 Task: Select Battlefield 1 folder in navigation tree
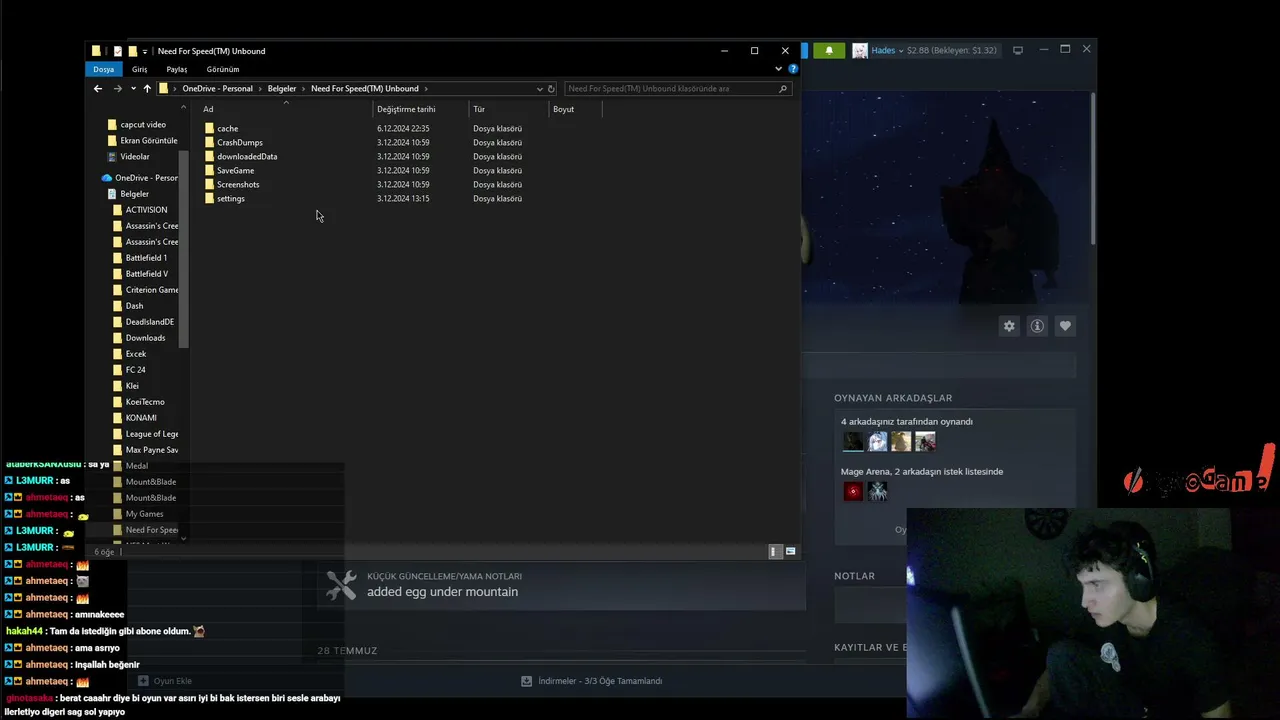146,258
